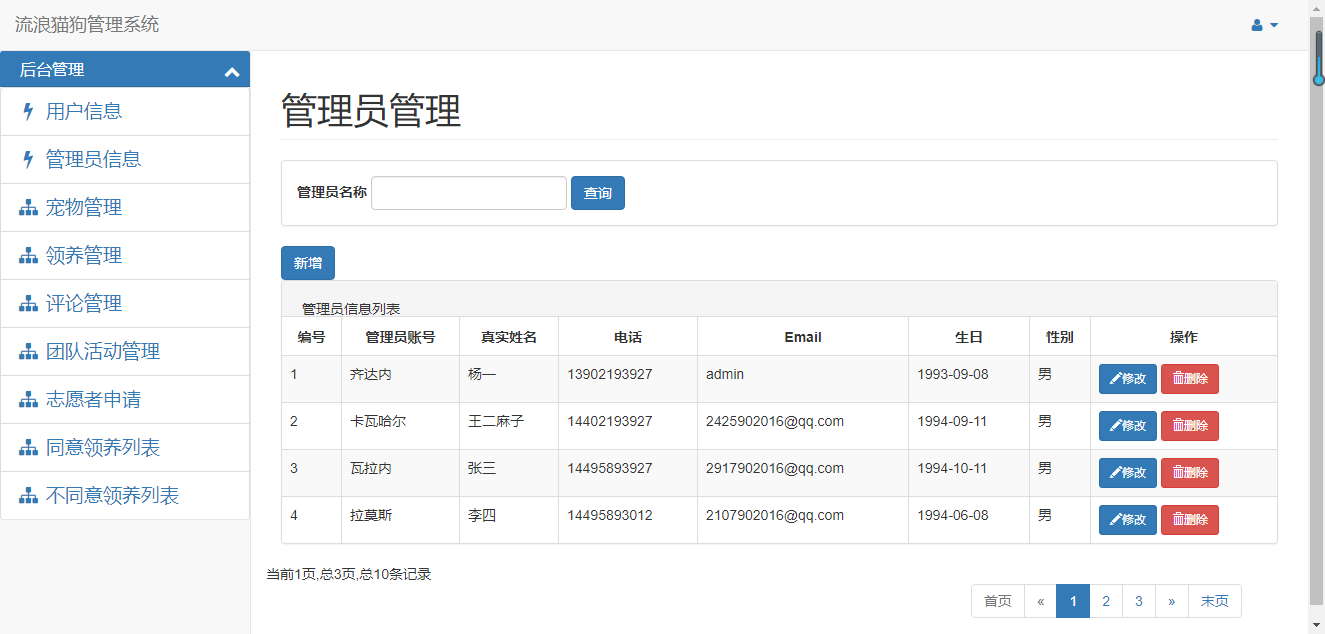
Task: Edit admin 瓦拉内 with 修改 button
Action: coord(1128,473)
